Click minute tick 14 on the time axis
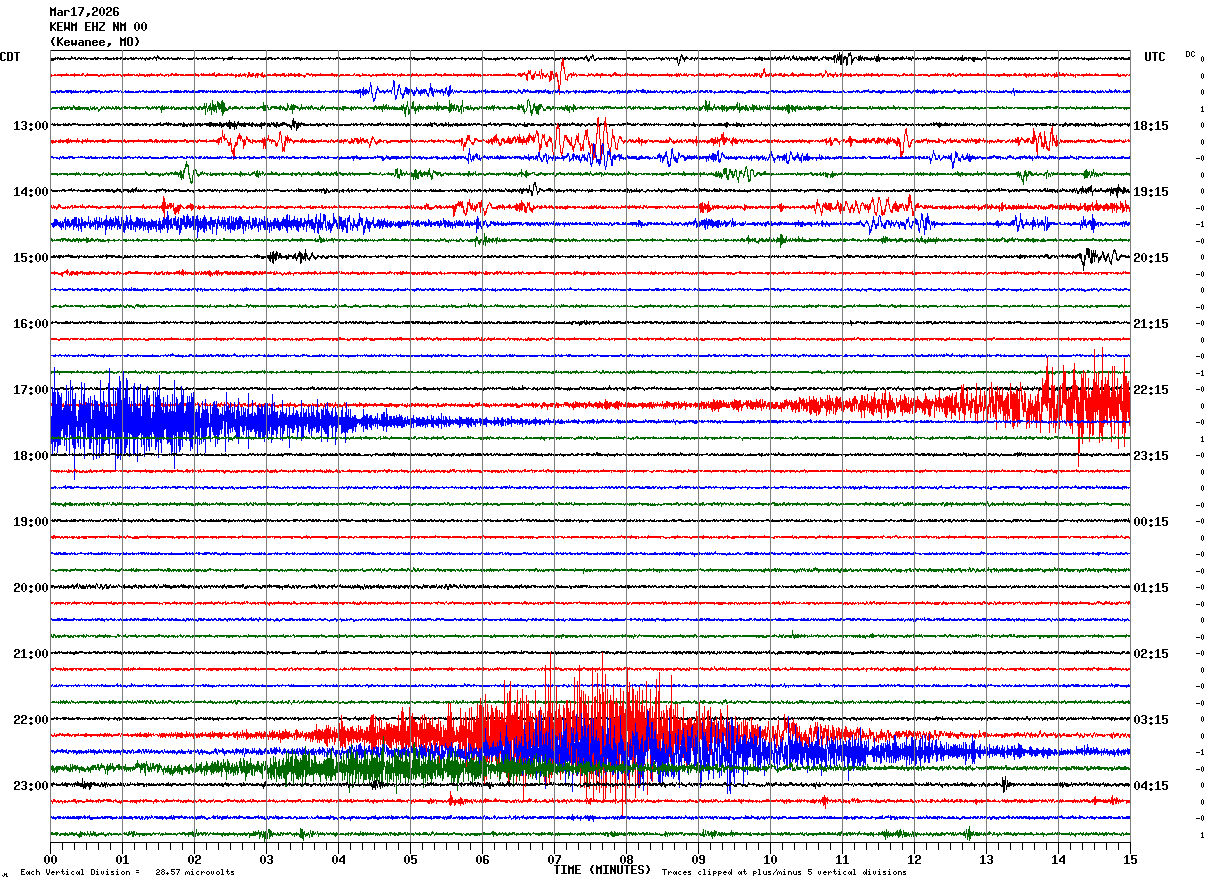The image size is (1210, 886). 1058,859
